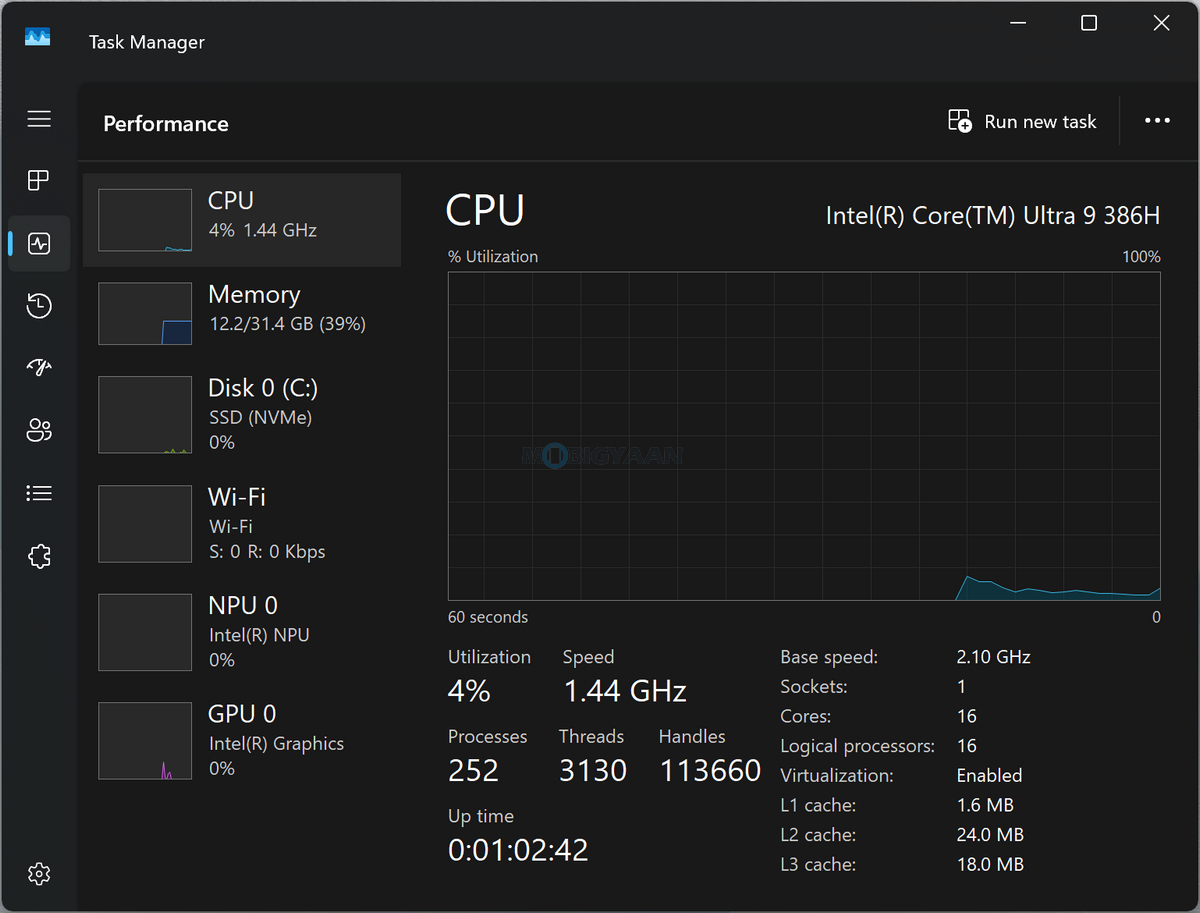This screenshot has width=1200, height=913.
Task: Click the 60 seconds axis label
Action: [x=488, y=617]
